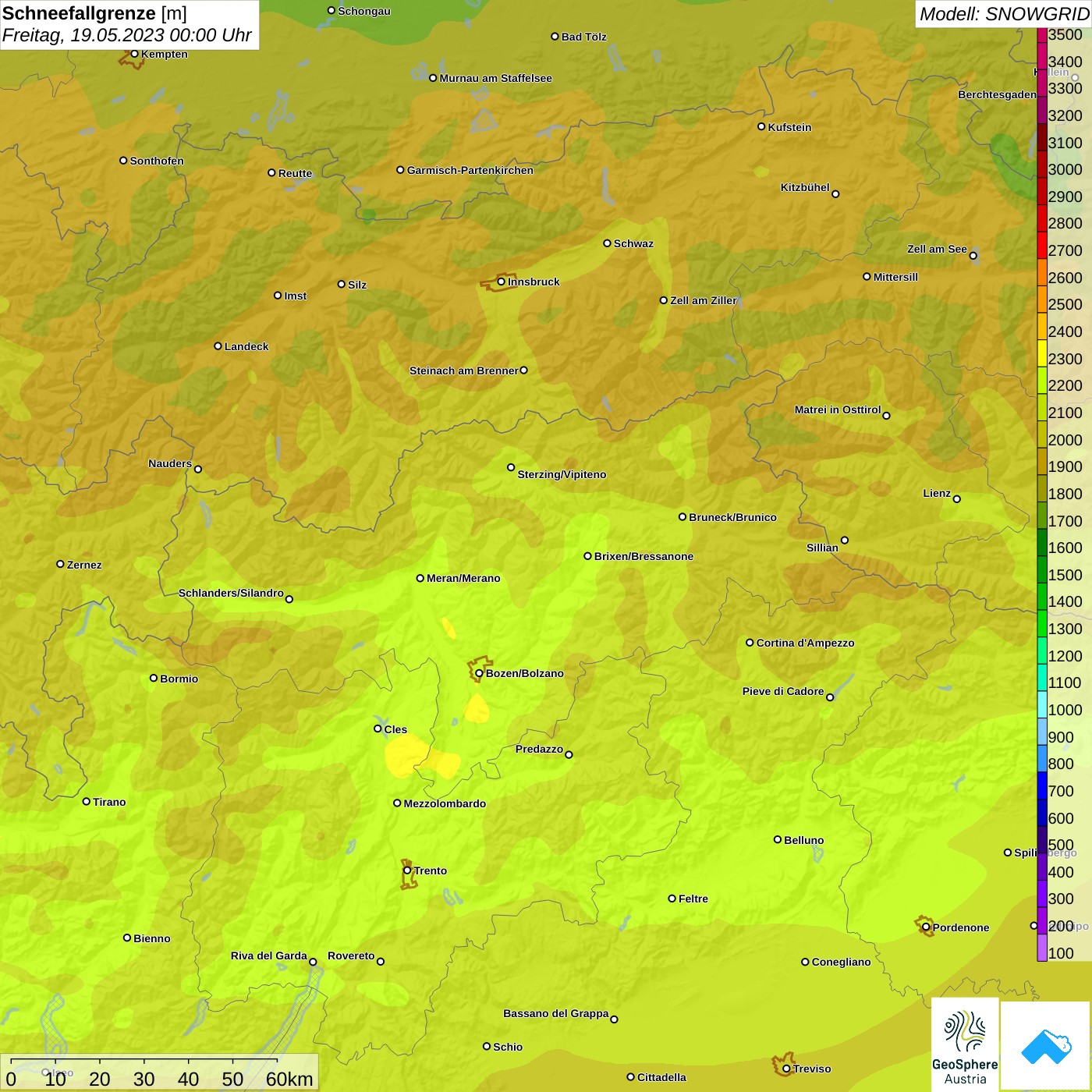Click the Sonthofen label
1092x1092 pixels.
click(x=157, y=161)
